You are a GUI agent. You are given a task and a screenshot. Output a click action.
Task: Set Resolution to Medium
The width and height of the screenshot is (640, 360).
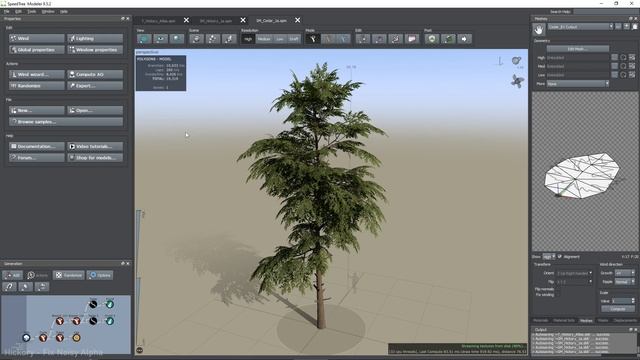coord(264,39)
